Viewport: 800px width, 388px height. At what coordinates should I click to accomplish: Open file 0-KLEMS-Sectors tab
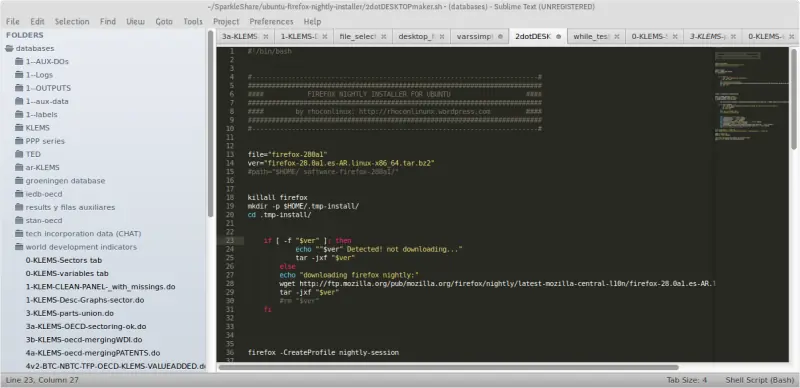pyautogui.click(x=64, y=260)
